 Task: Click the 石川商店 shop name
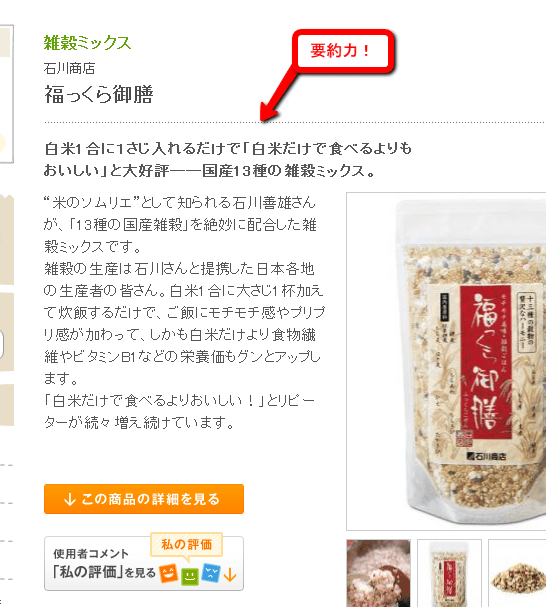[x=69, y=69]
